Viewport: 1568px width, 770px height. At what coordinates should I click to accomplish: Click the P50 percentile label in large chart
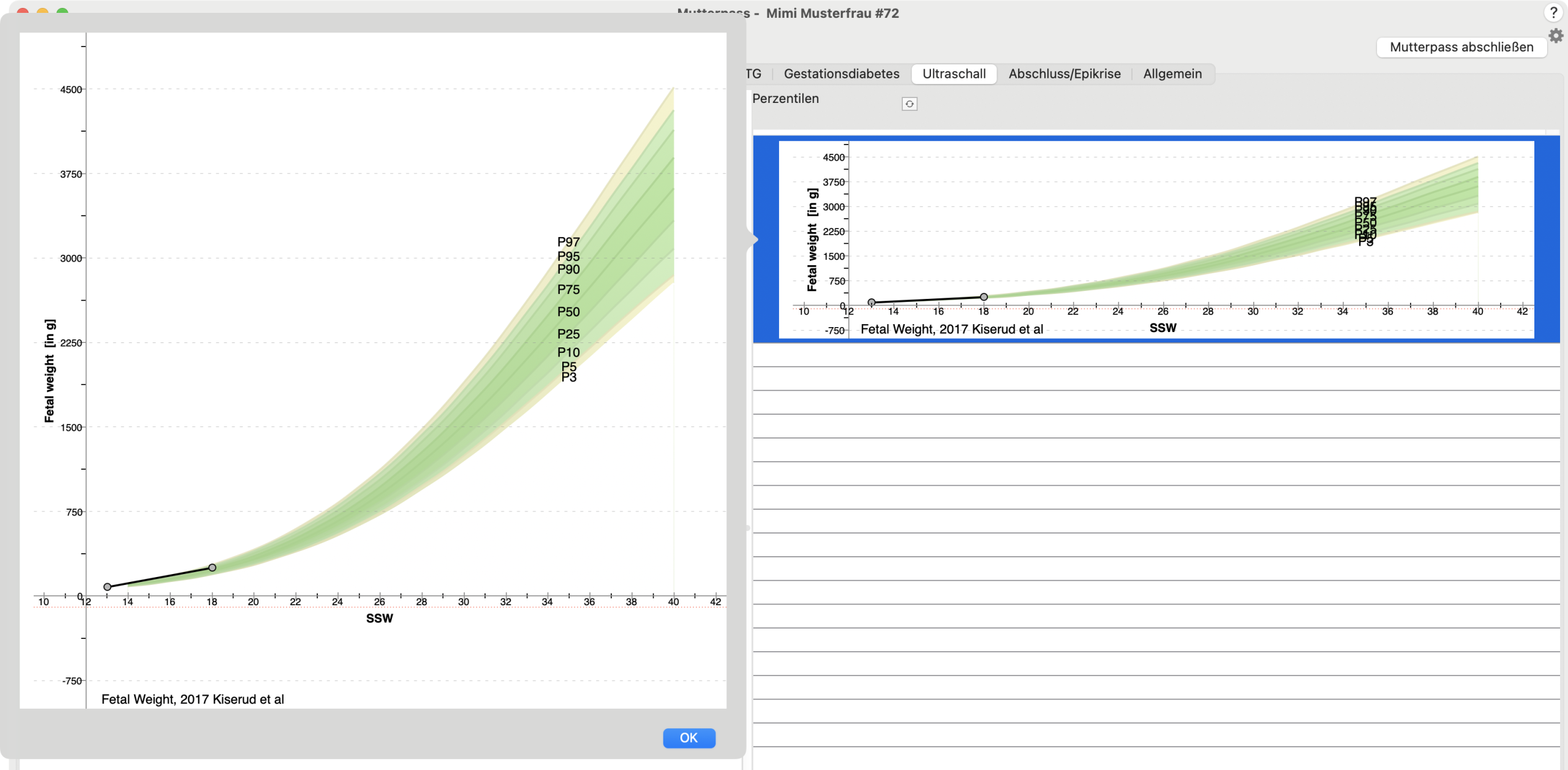tap(568, 312)
